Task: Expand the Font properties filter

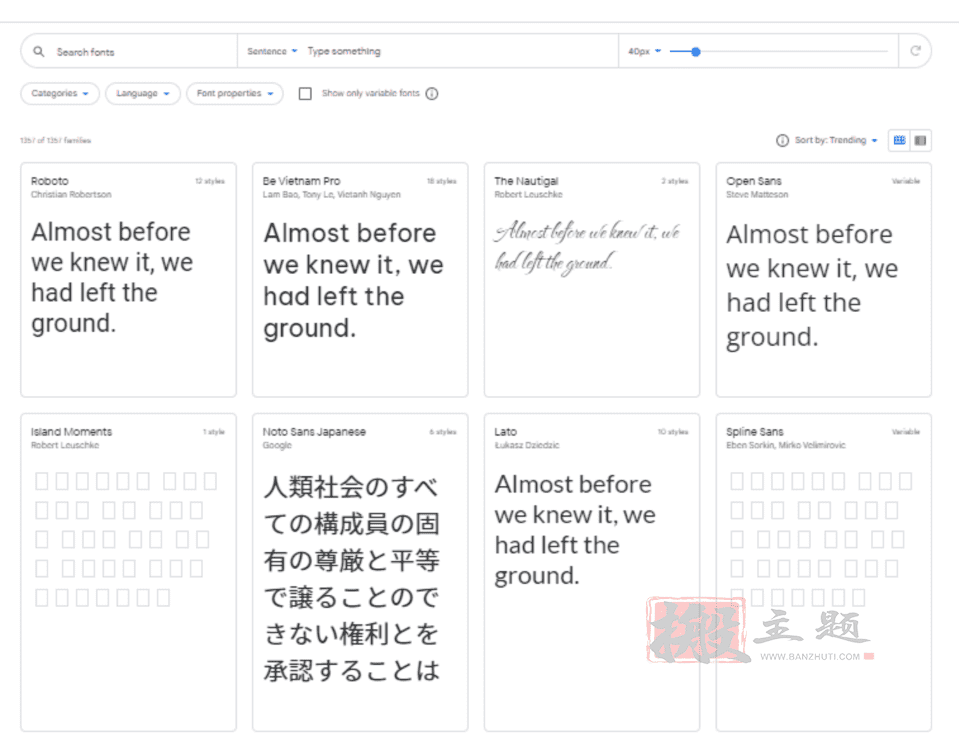Action: [235, 94]
